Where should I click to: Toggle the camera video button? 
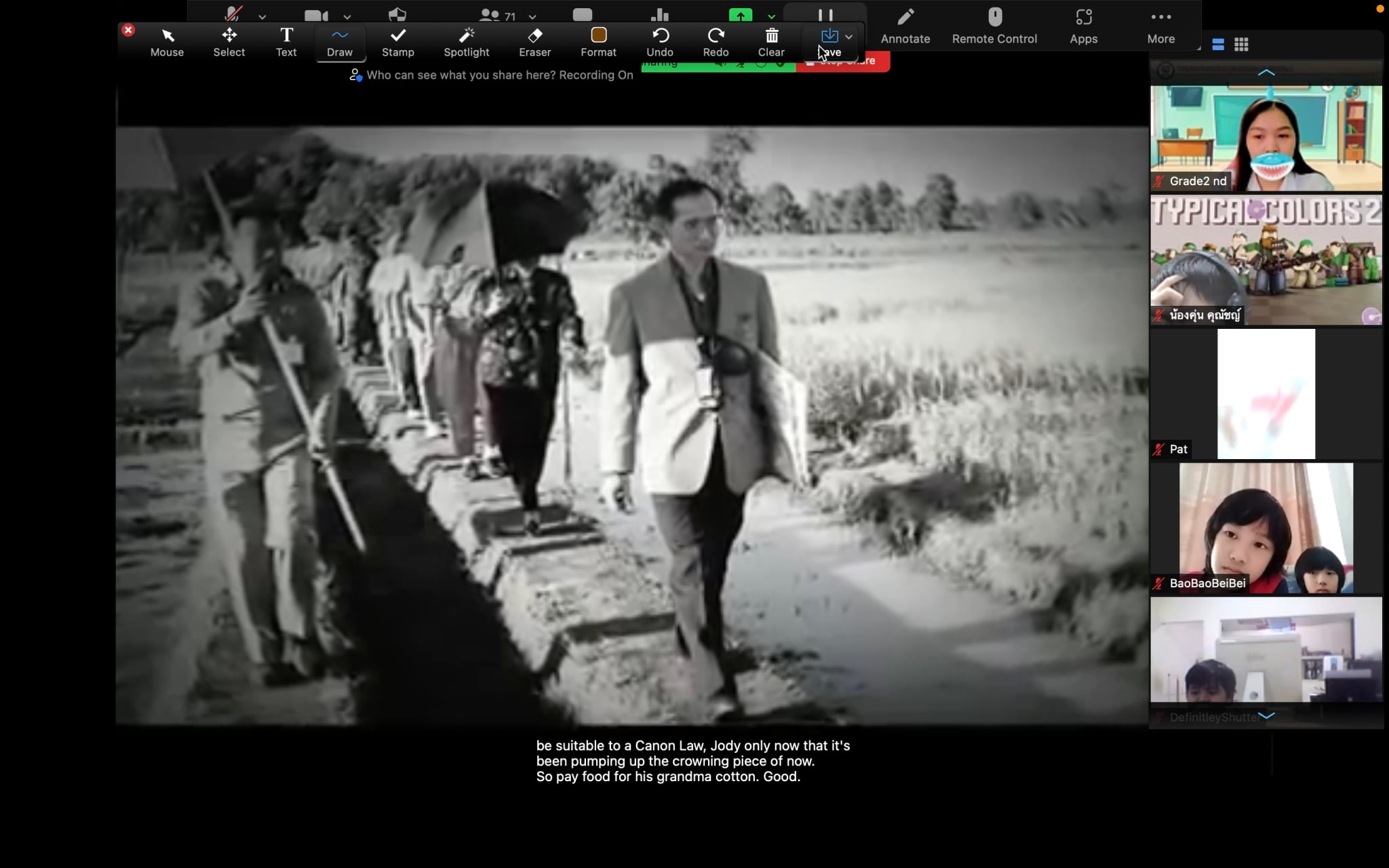316,15
